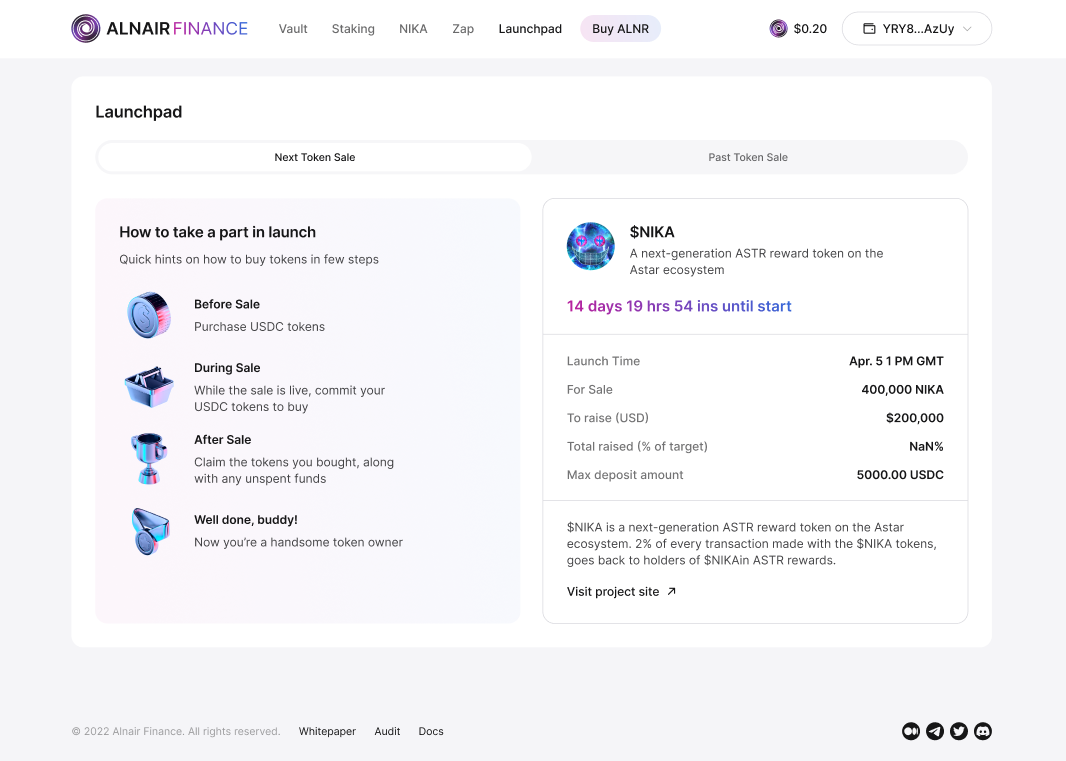This screenshot has width=1066, height=761.
Task: Open the Medium social icon
Action: [x=911, y=731]
